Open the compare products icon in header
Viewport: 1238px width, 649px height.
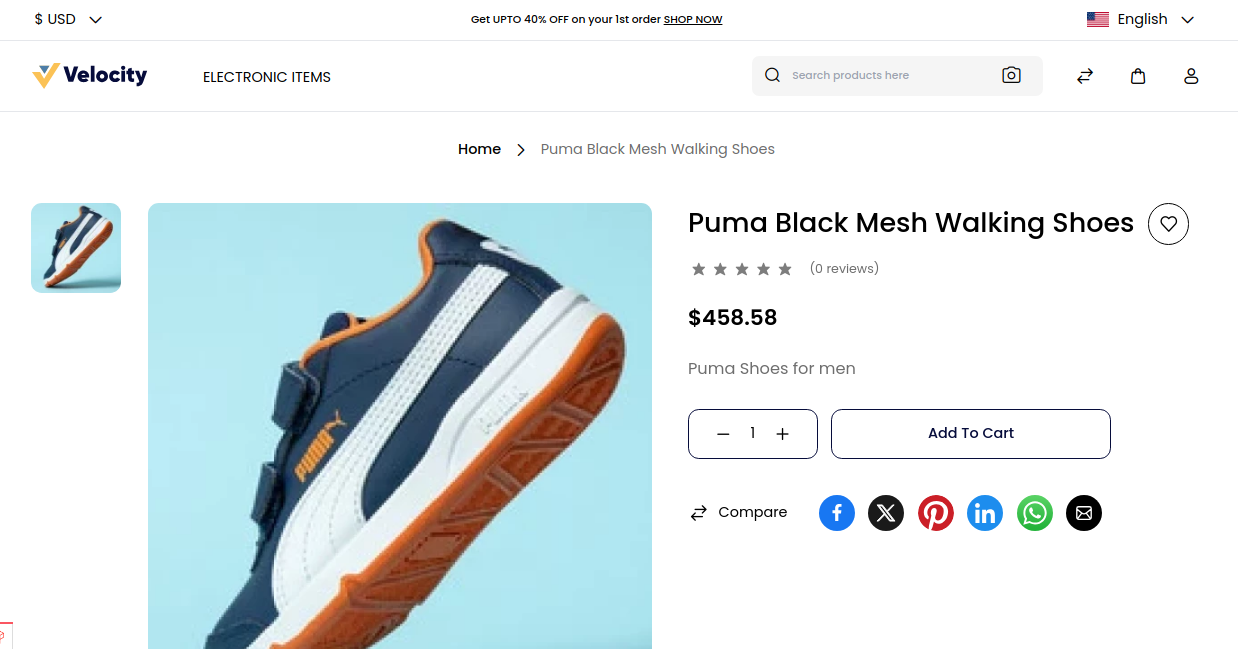pos(1085,76)
